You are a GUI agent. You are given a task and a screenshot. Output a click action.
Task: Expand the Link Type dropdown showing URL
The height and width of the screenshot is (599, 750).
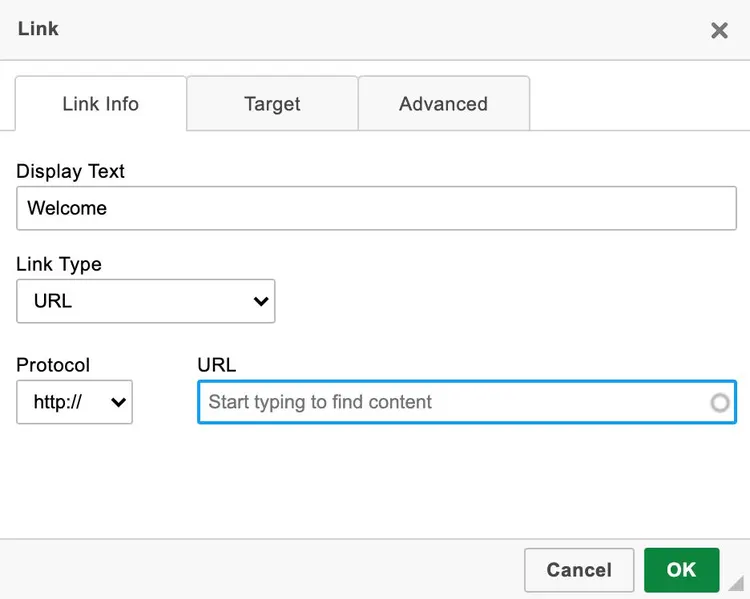pyautogui.click(x=145, y=301)
